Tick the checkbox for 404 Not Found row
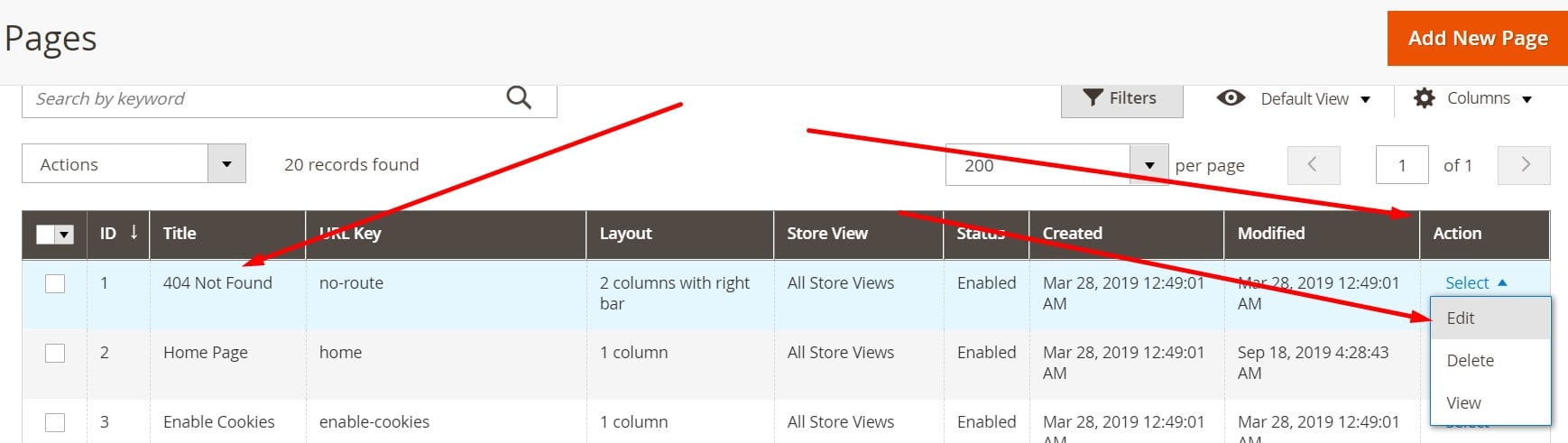Viewport: 1568px width, 443px height. click(55, 283)
